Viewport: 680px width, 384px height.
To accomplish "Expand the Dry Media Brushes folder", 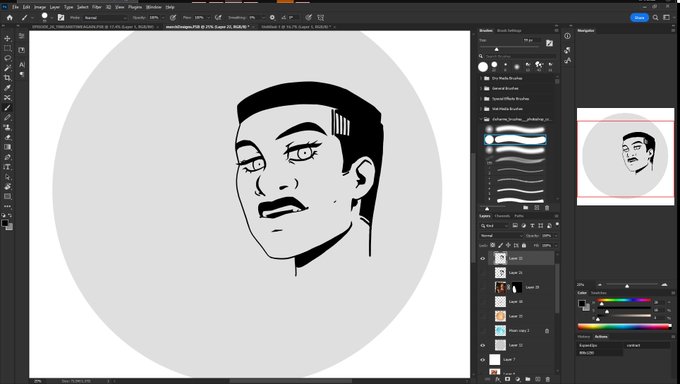I will click(x=481, y=78).
